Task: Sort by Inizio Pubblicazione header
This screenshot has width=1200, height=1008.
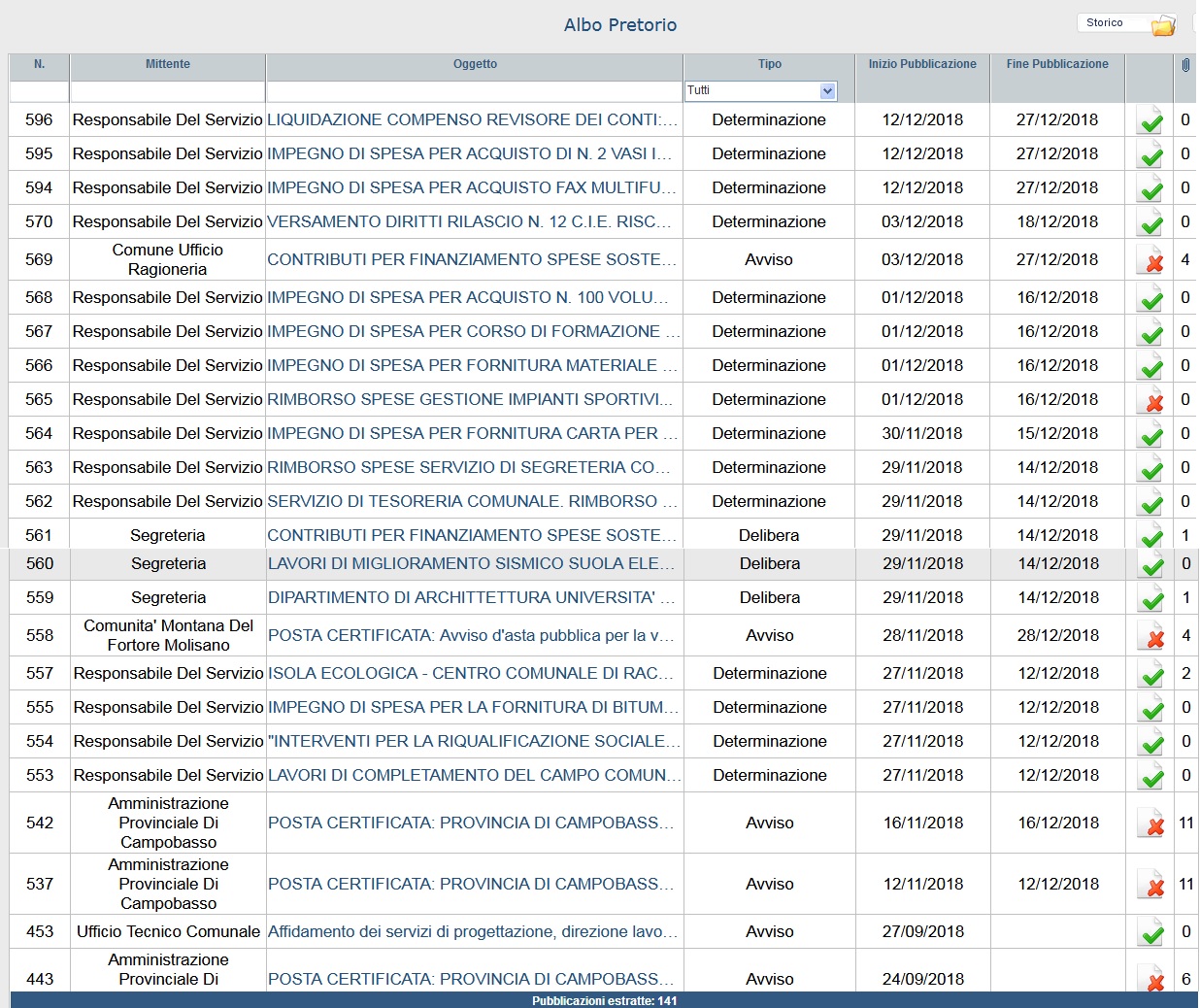Action: point(922,64)
